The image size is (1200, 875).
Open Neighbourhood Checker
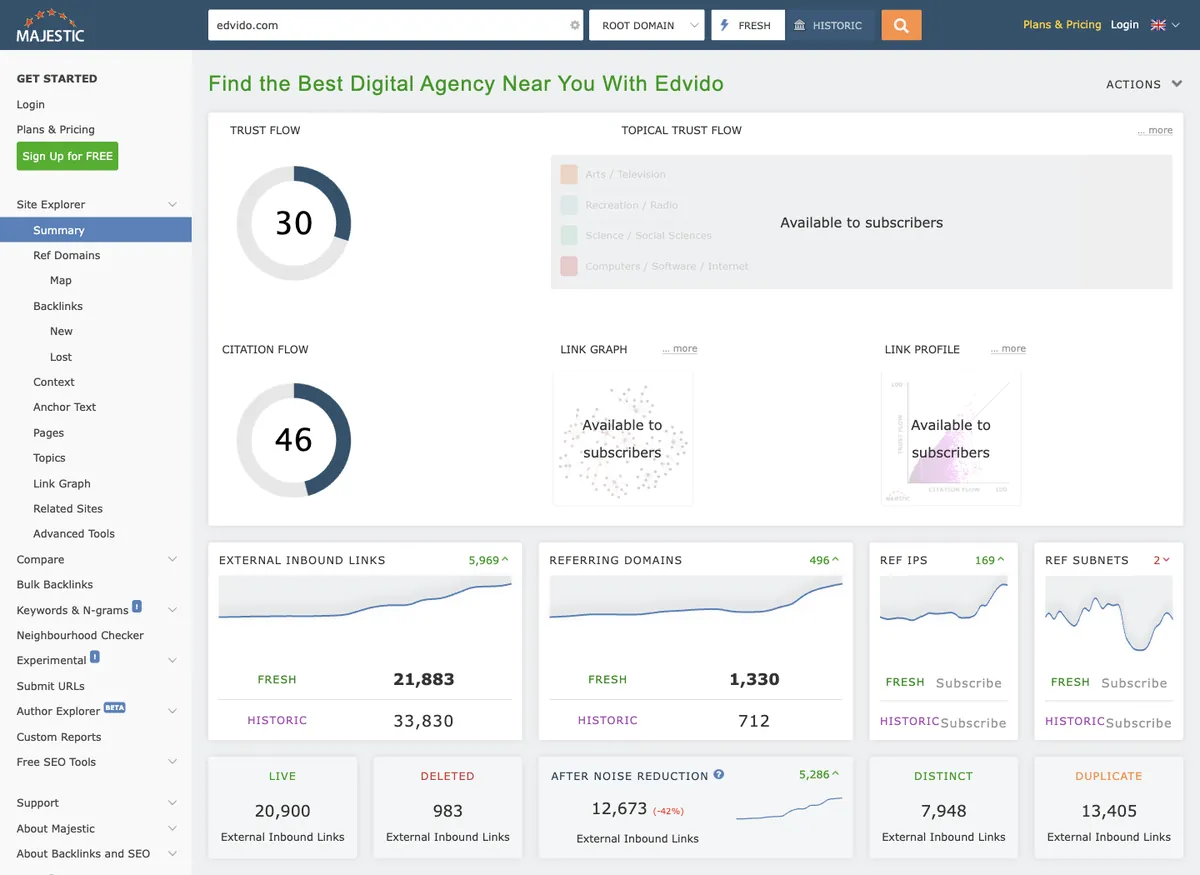(x=80, y=636)
